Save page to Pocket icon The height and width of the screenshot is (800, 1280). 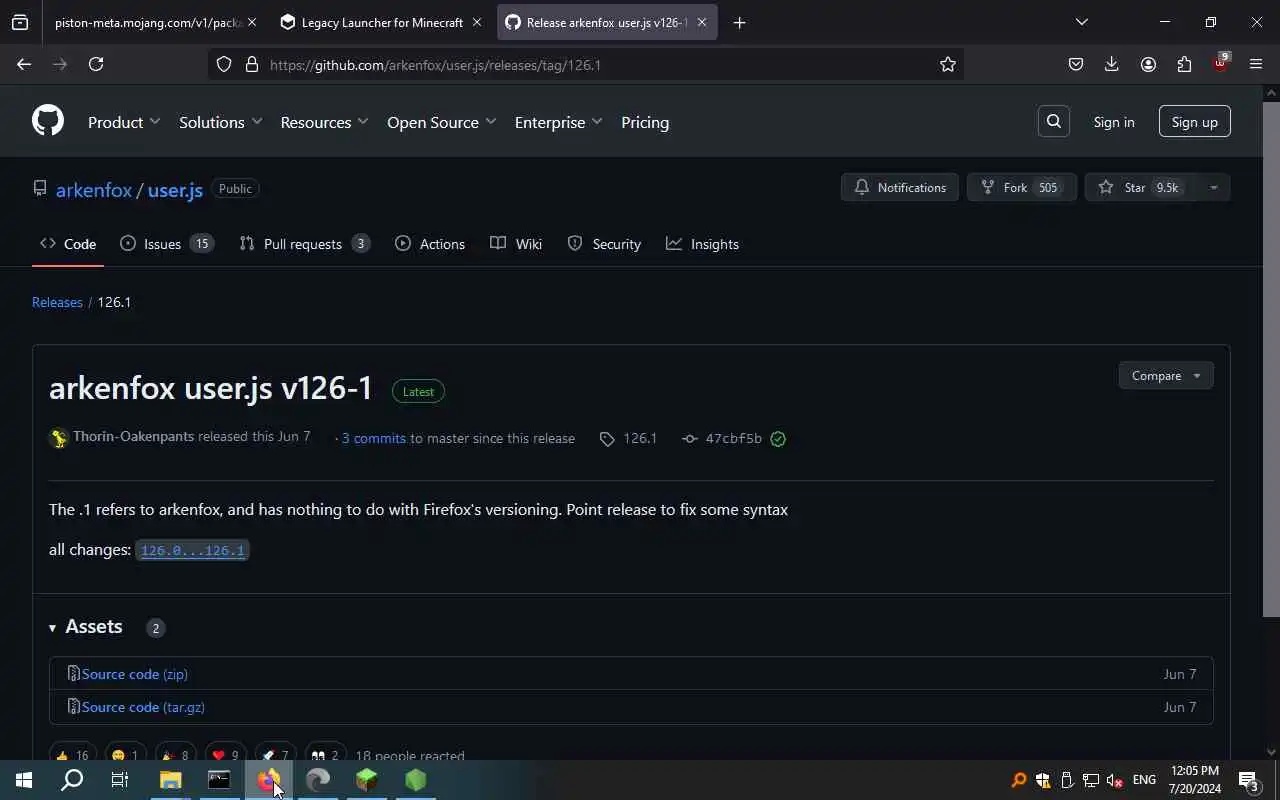(x=1075, y=64)
